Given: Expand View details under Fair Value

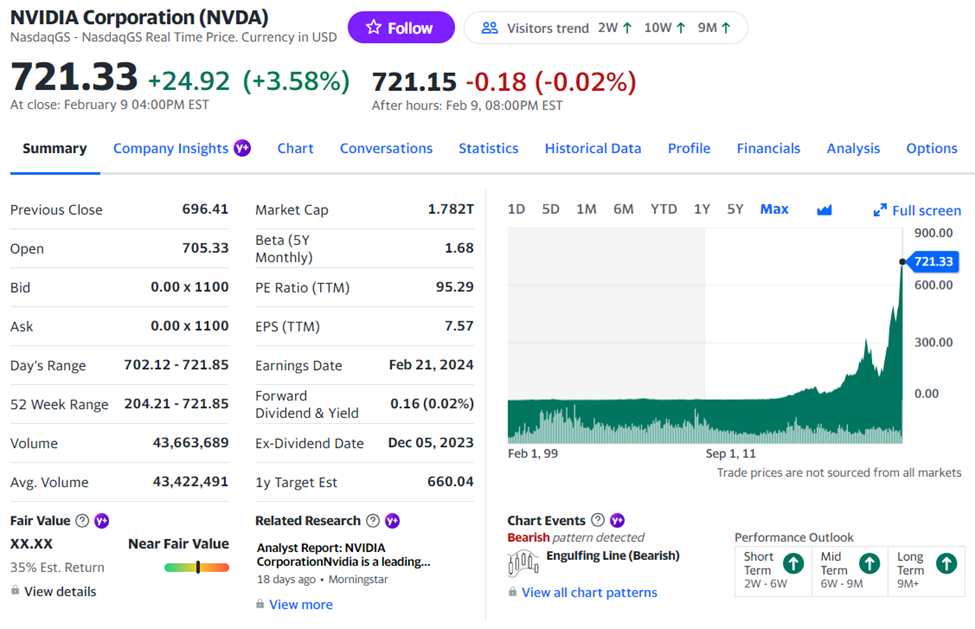Looking at the screenshot, I should pyautogui.click(x=62, y=592).
